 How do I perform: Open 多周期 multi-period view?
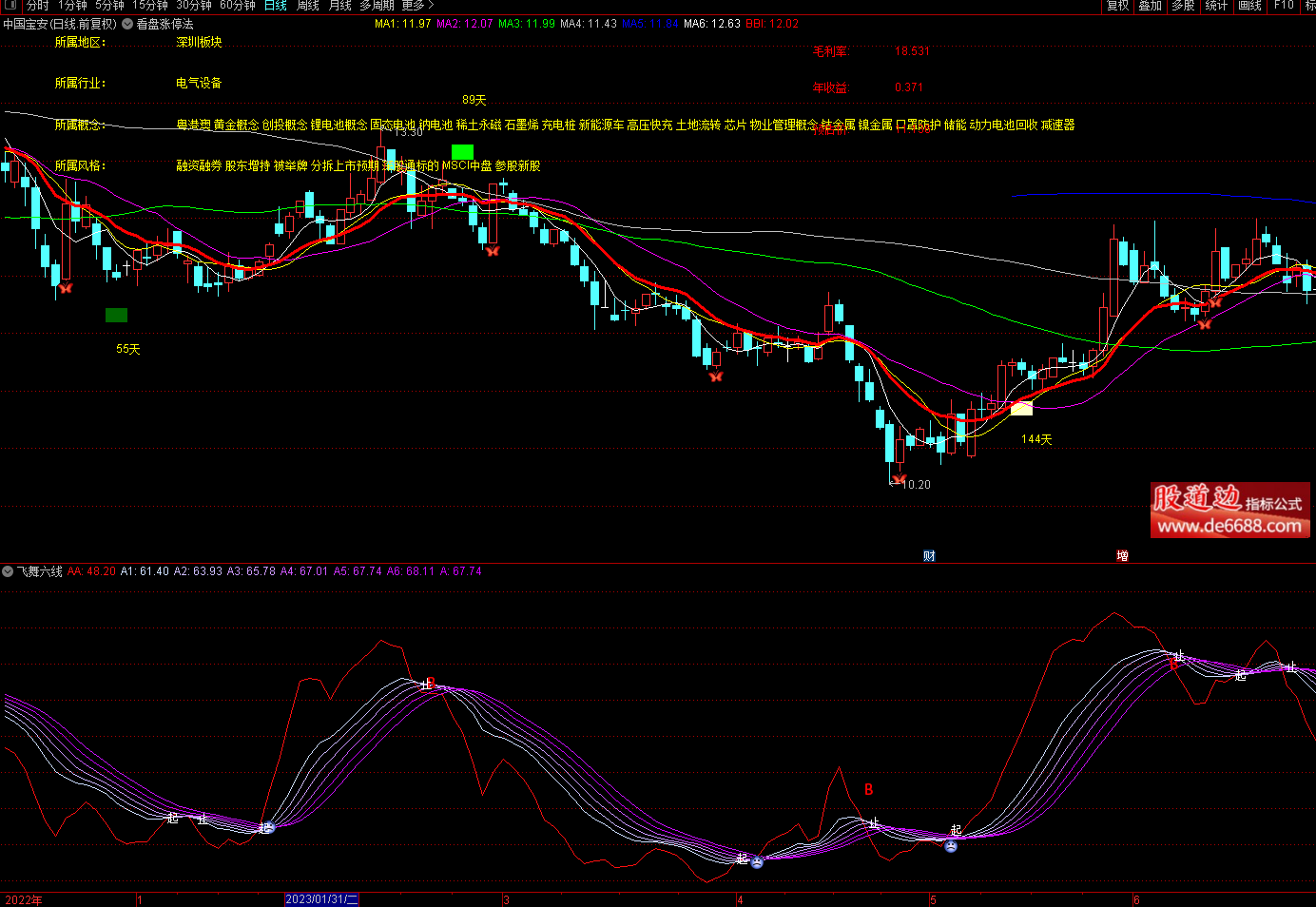(377, 5)
